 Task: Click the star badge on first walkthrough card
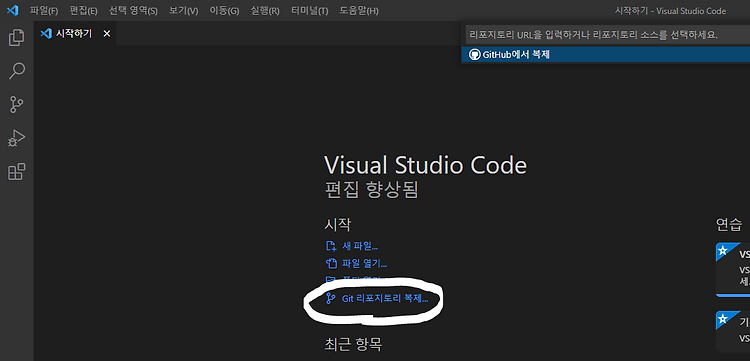click(723, 250)
